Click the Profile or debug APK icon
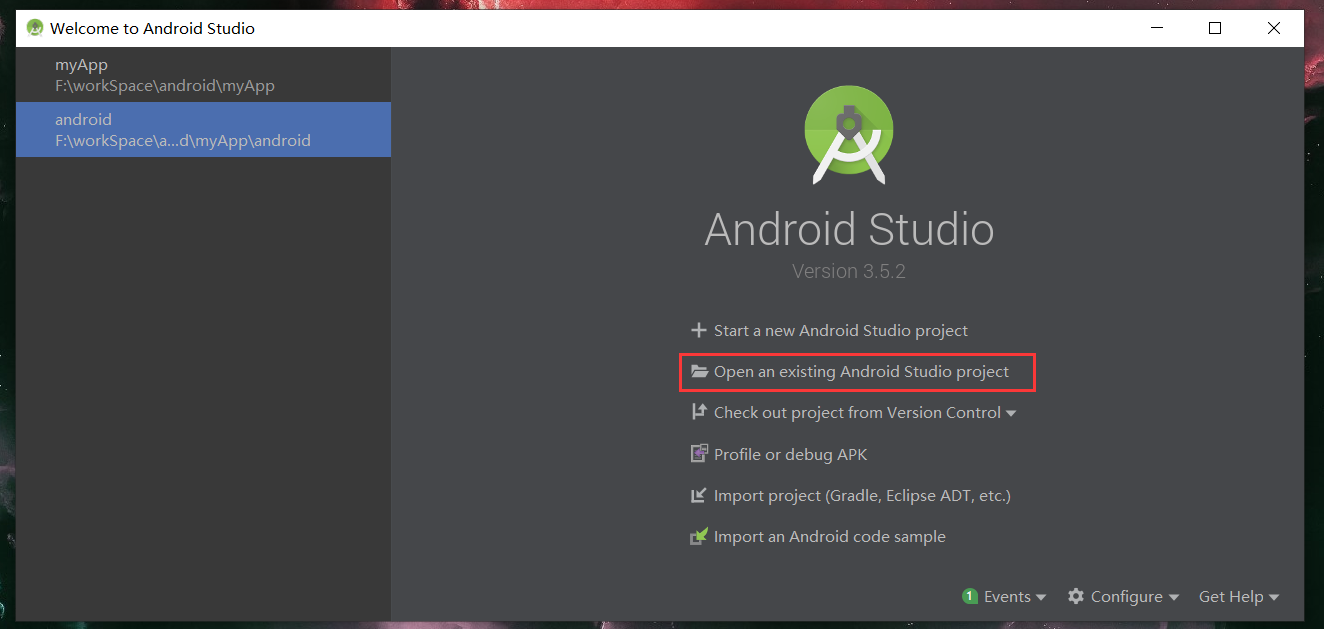The image size is (1324, 629). [x=699, y=454]
